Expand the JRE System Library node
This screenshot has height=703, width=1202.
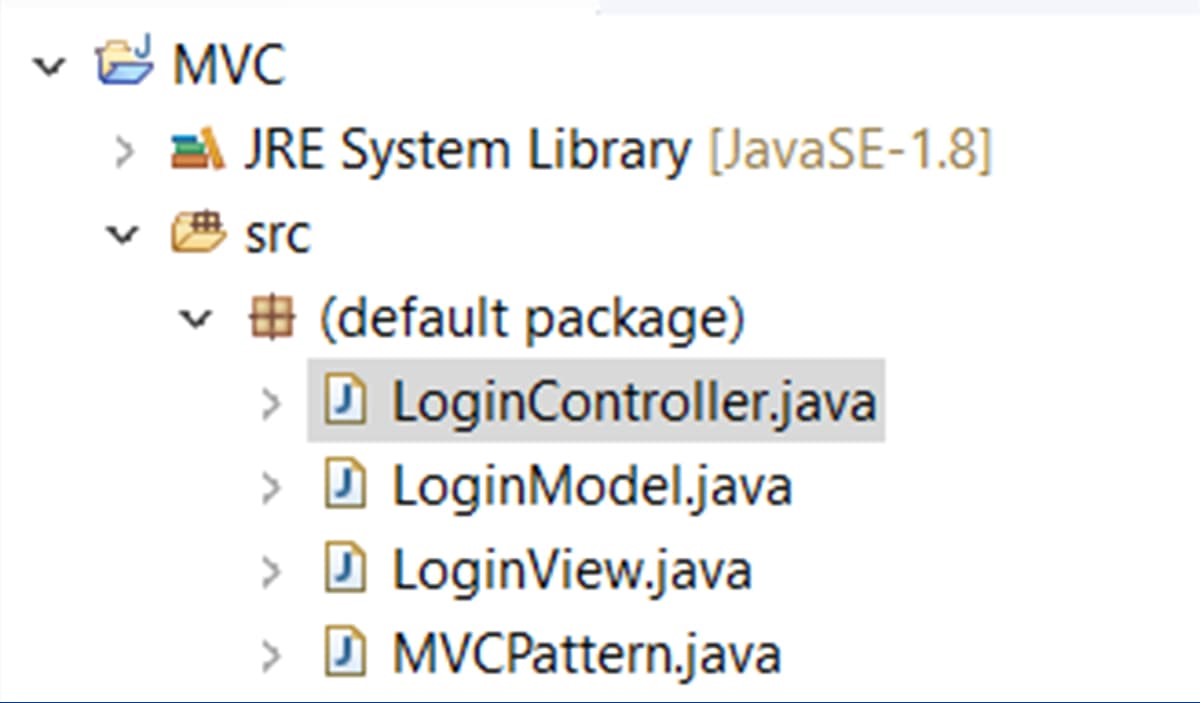point(124,152)
